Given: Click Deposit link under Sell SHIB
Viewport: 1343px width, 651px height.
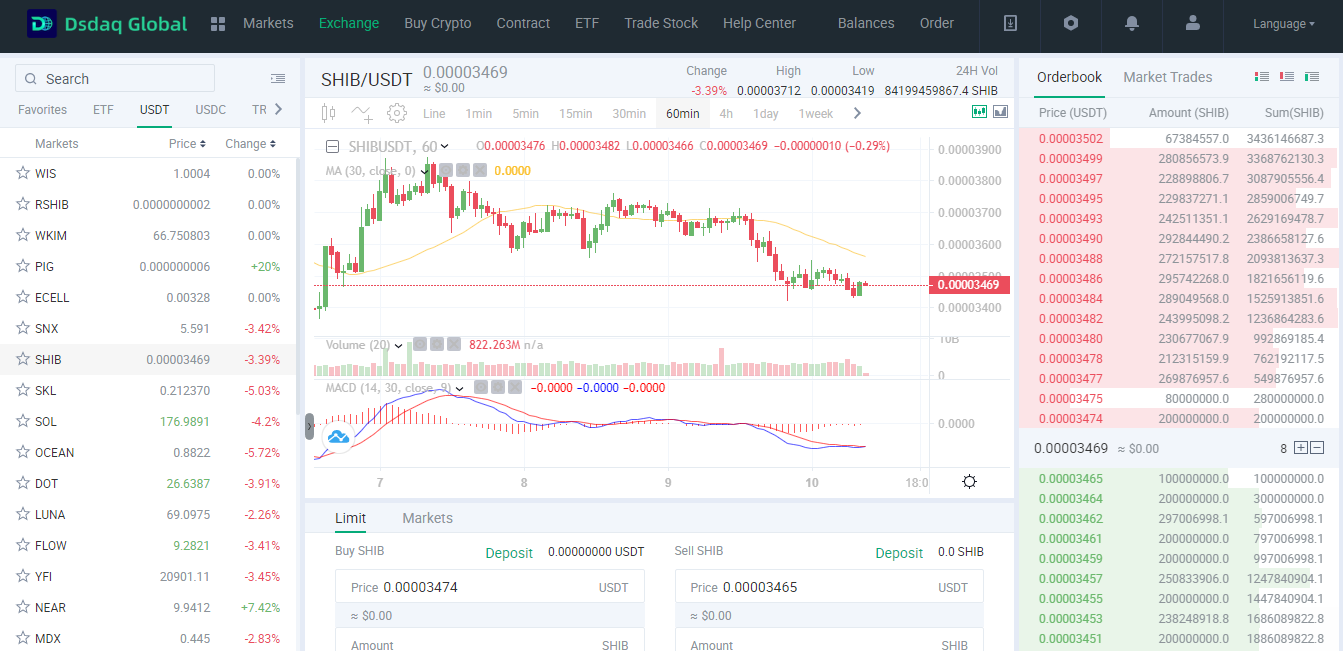Looking at the screenshot, I should tap(899, 553).
